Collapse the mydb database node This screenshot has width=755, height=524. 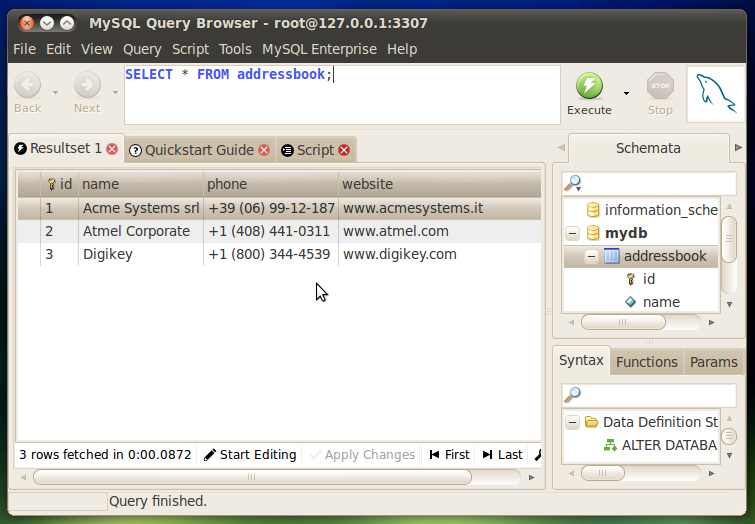point(572,234)
